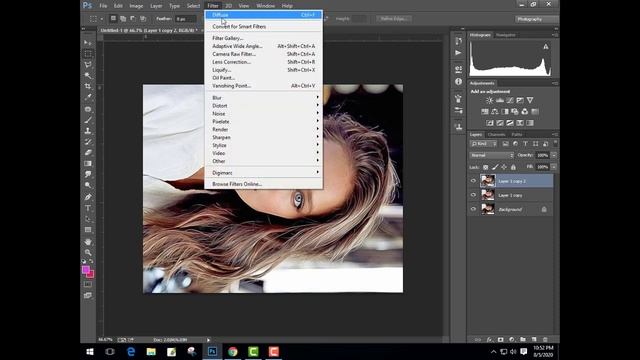This screenshot has width=640, height=360.
Task: Expand the Stylize submenu
Action: 264,145
